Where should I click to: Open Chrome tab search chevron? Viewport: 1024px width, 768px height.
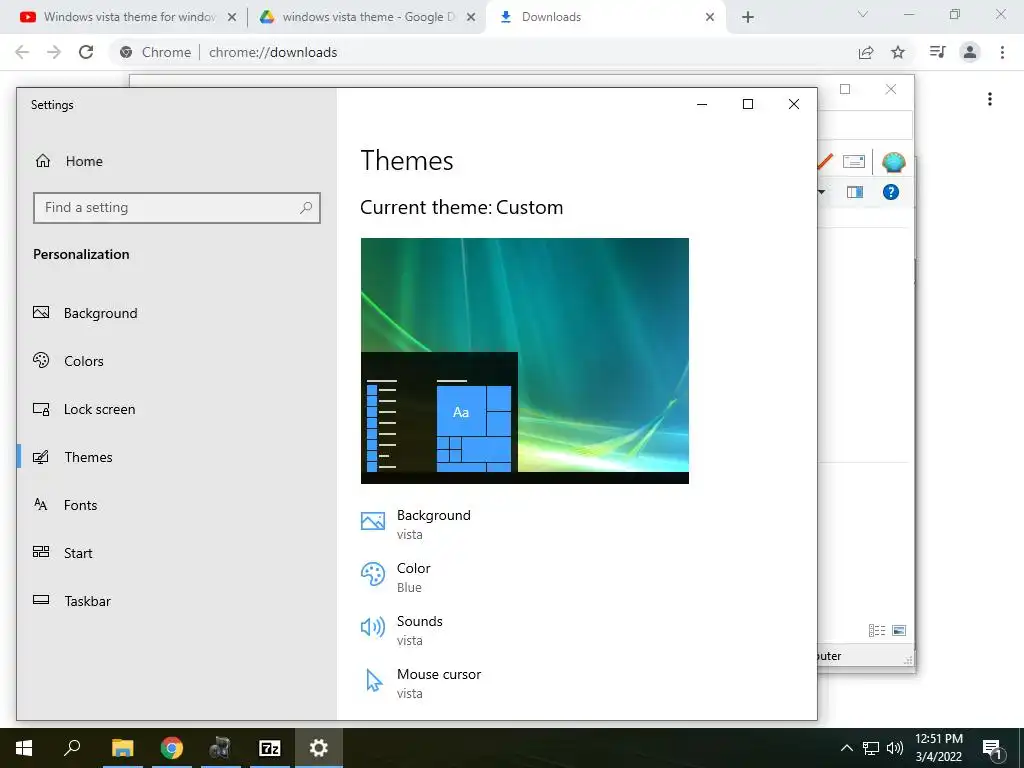(863, 14)
